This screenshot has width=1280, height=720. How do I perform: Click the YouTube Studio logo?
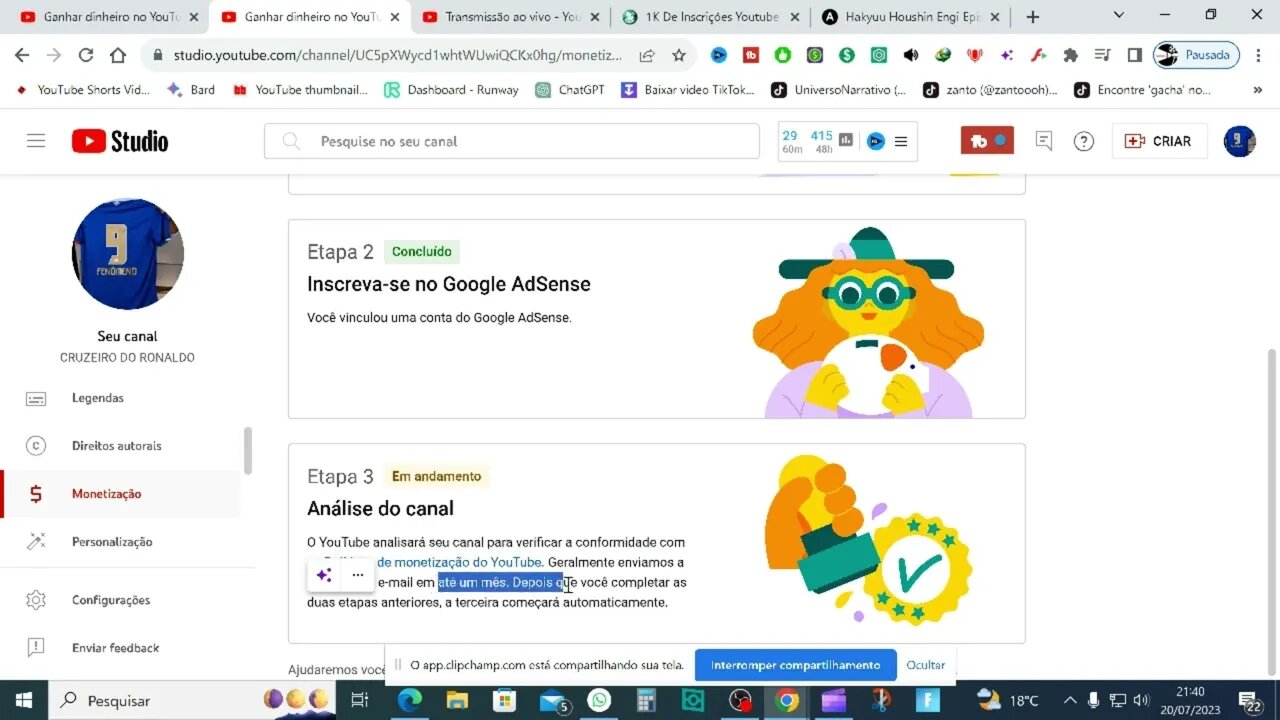coord(120,141)
